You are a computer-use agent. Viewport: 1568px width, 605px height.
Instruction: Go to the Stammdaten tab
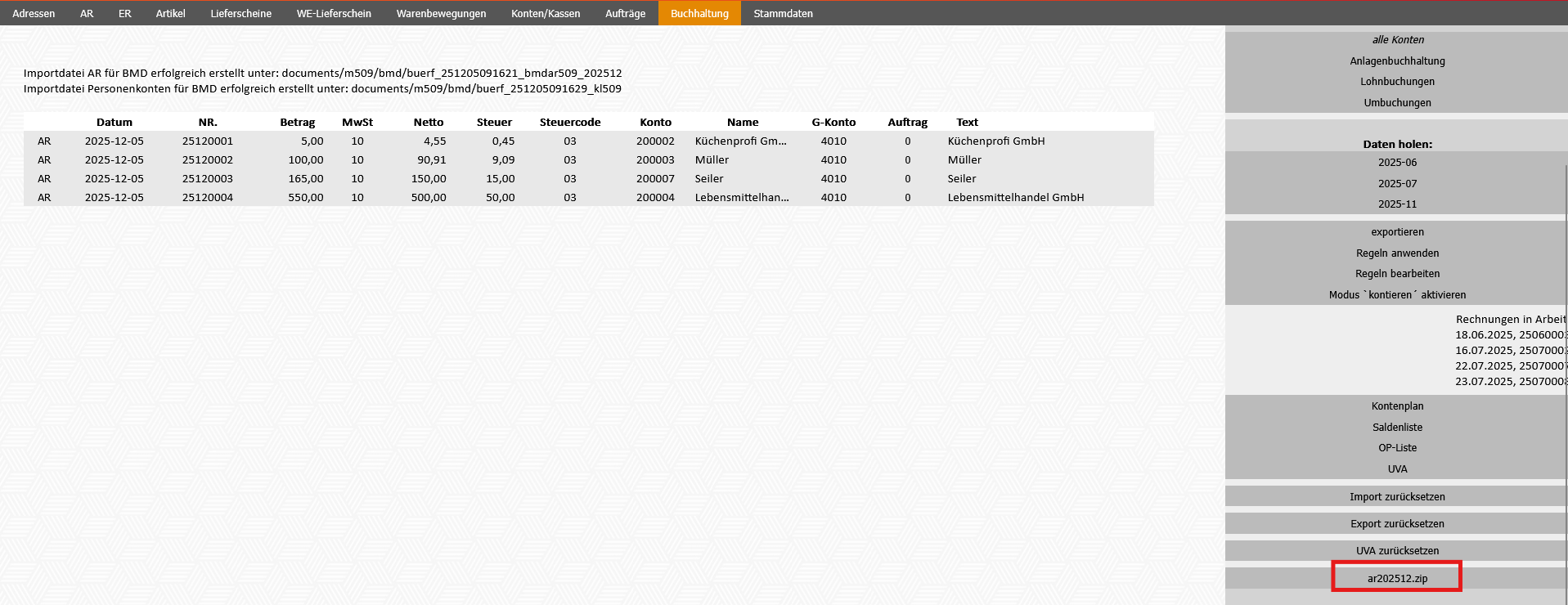pos(783,13)
